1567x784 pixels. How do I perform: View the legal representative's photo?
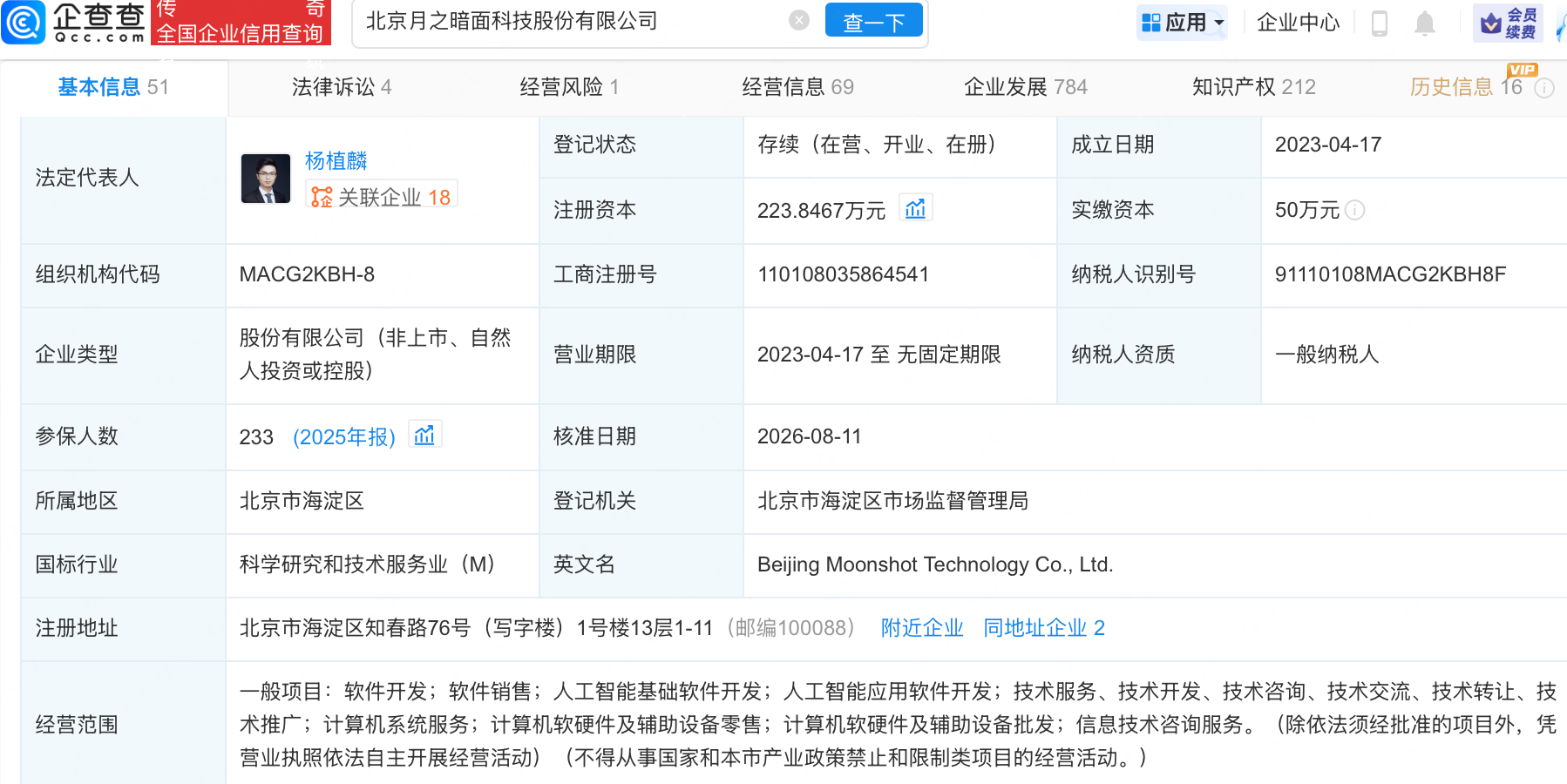(266, 179)
